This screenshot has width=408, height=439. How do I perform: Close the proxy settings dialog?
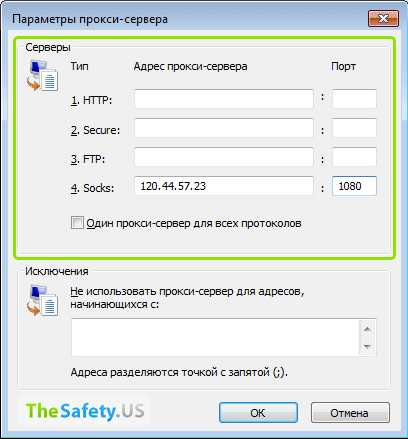pyautogui.click(x=383, y=18)
